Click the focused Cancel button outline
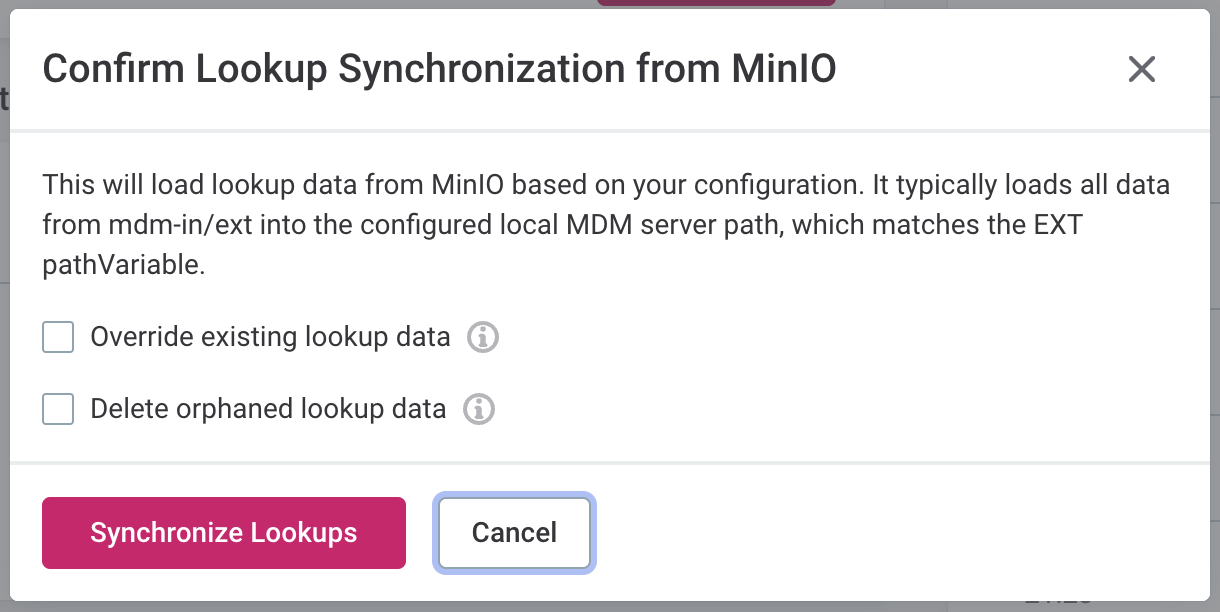Viewport: 1220px width, 612px height. tap(514, 532)
